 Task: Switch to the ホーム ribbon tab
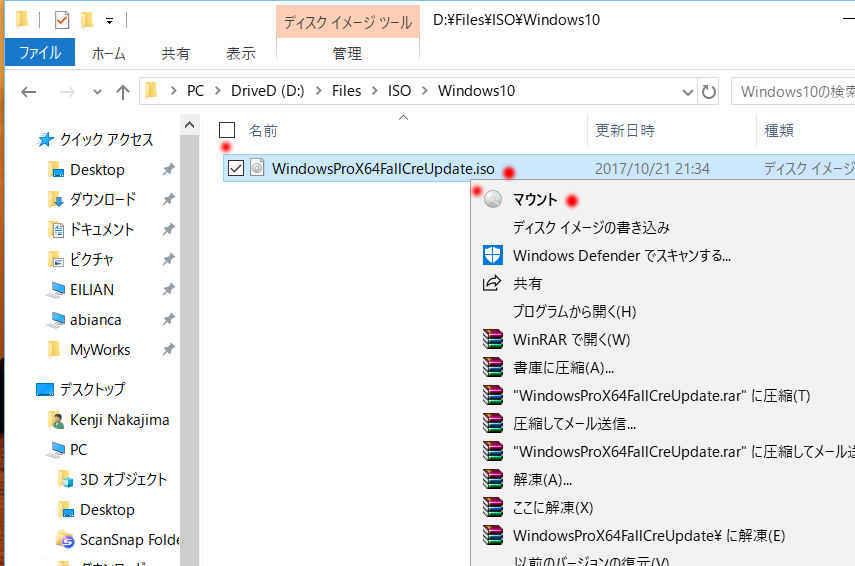(x=109, y=53)
